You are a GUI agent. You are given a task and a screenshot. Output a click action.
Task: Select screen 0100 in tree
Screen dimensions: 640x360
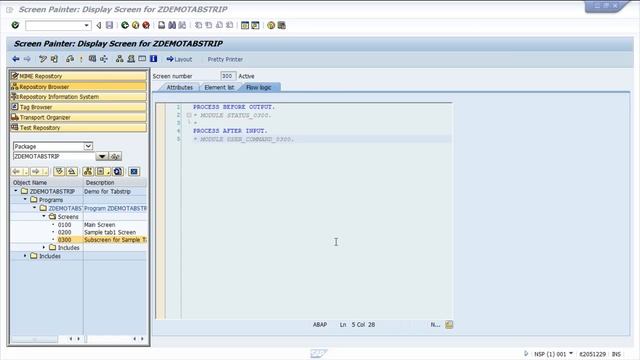pos(64,225)
